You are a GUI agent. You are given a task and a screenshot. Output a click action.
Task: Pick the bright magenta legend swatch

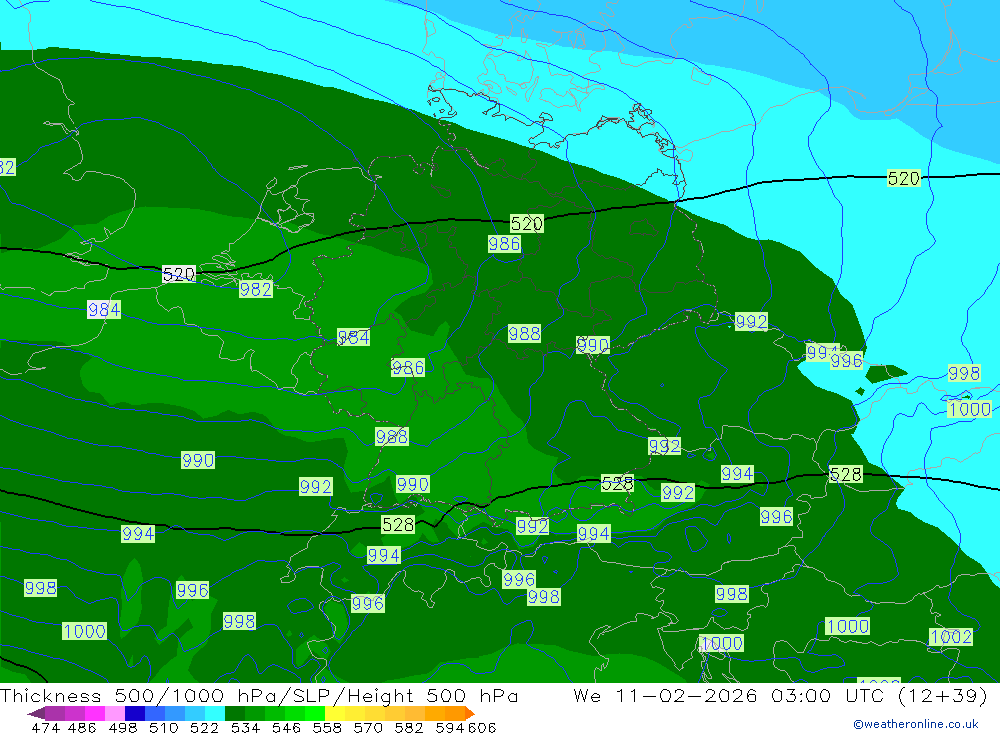pos(95,713)
